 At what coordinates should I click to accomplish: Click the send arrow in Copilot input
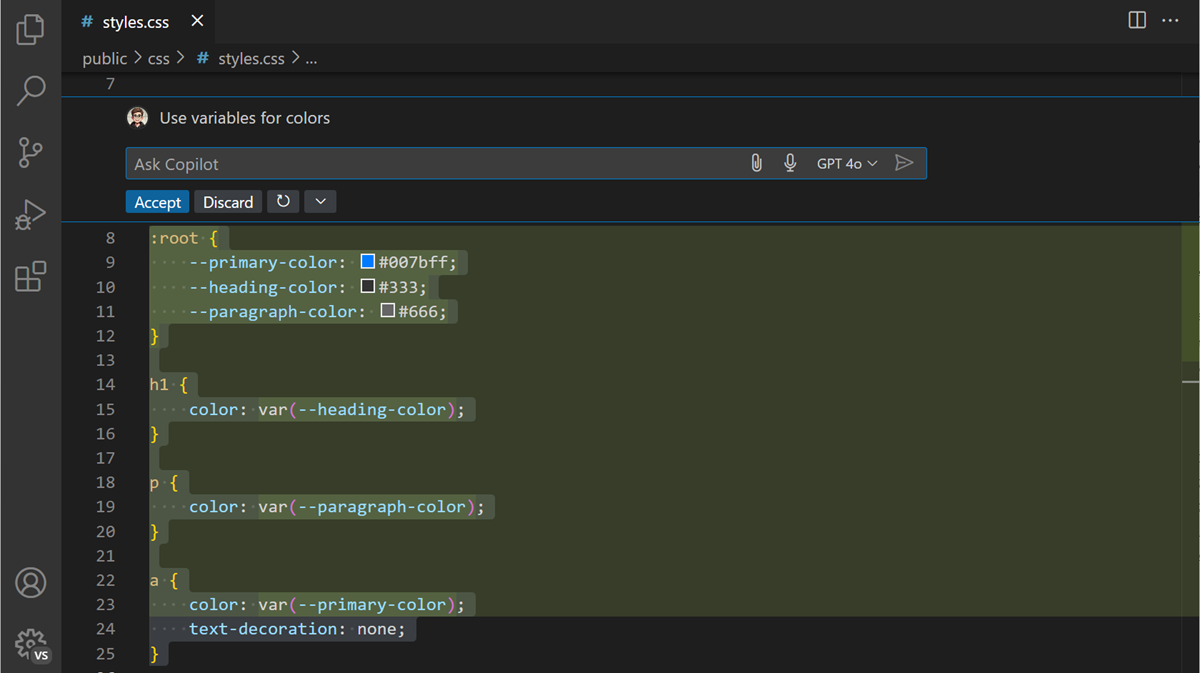[x=904, y=163]
